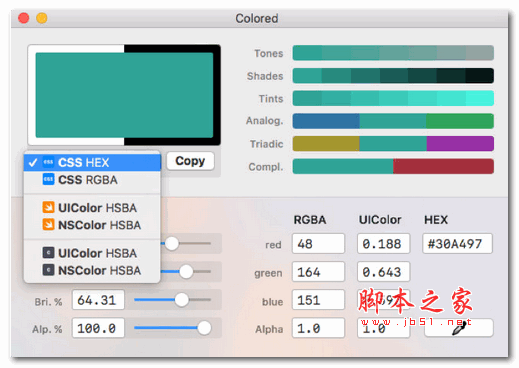The width and height of the screenshot is (519, 368).
Task: Select the CSS HEX menu option
Action: click(92, 162)
